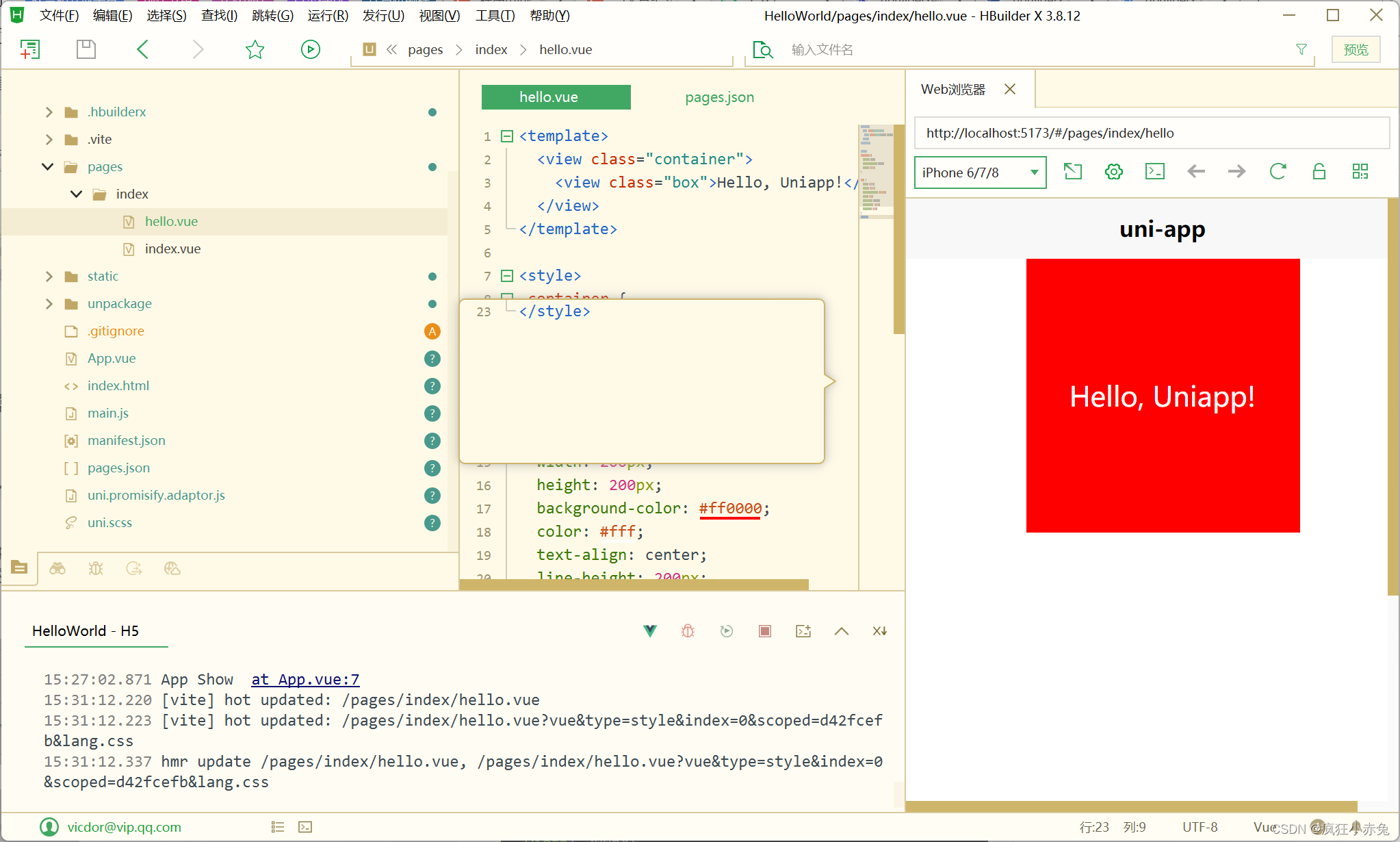Screen dimensions: 1400x842
Task: Click the filter funnel icon
Action: (1301, 49)
